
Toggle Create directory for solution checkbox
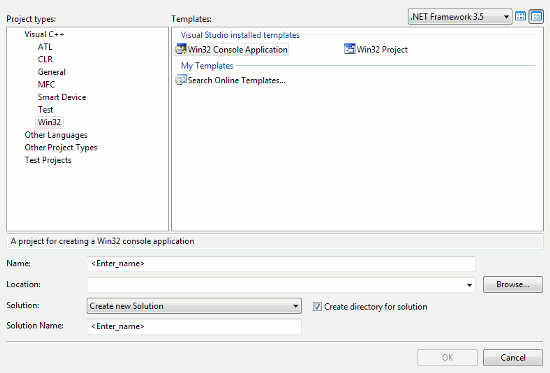coord(317,306)
